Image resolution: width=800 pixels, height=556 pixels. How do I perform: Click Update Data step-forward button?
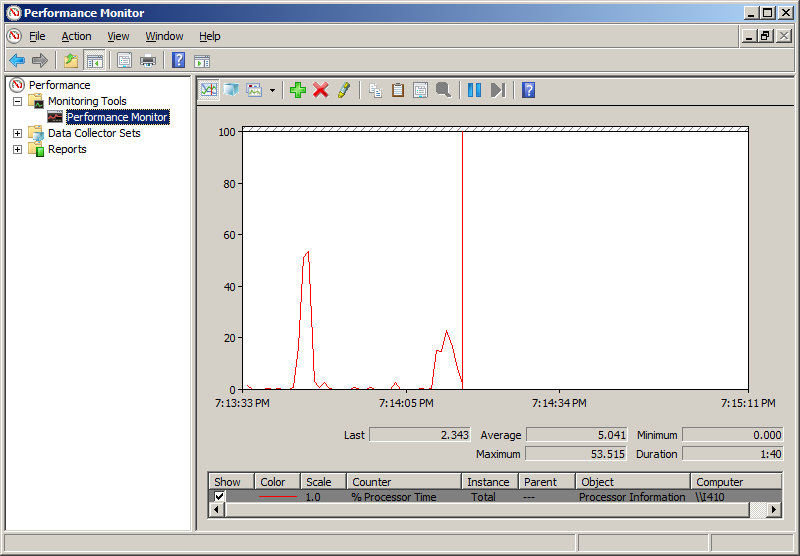(x=497, y=90)
